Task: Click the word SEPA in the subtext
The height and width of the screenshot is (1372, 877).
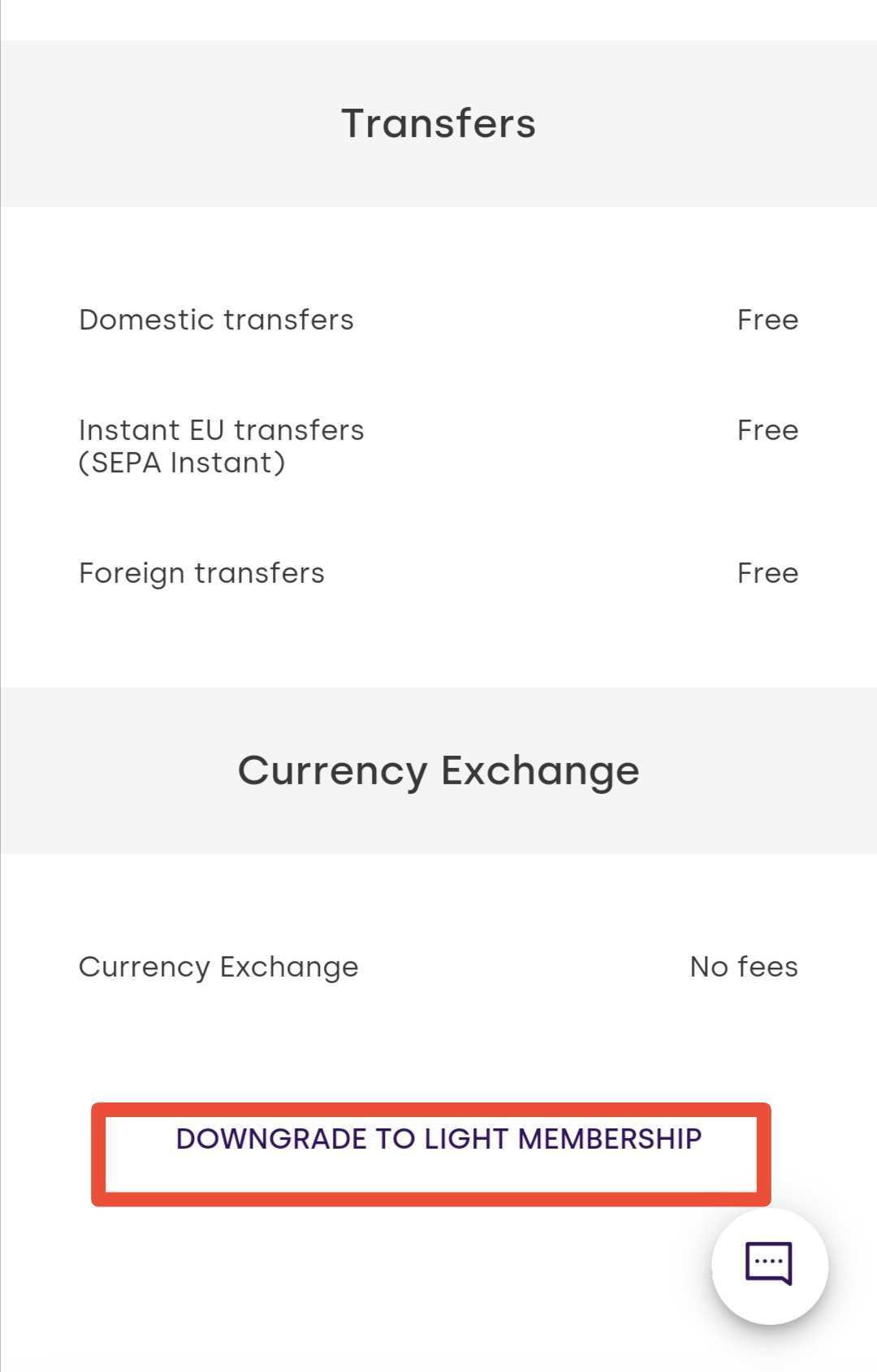Action: point(126,463)
